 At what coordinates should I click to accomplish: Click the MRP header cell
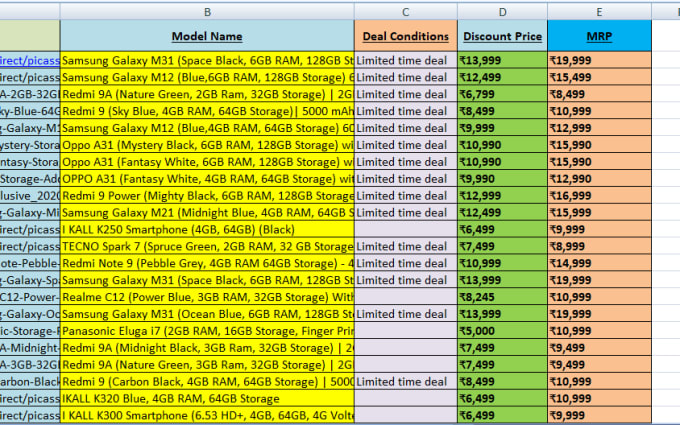click(599, 36)
